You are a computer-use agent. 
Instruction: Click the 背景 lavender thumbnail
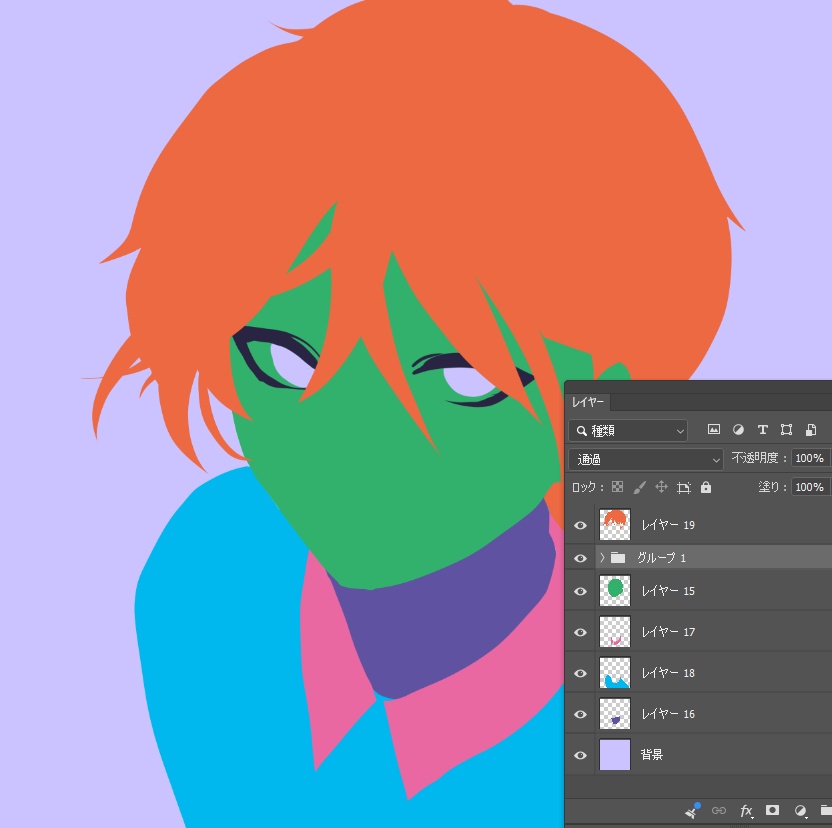click(615, 754)
